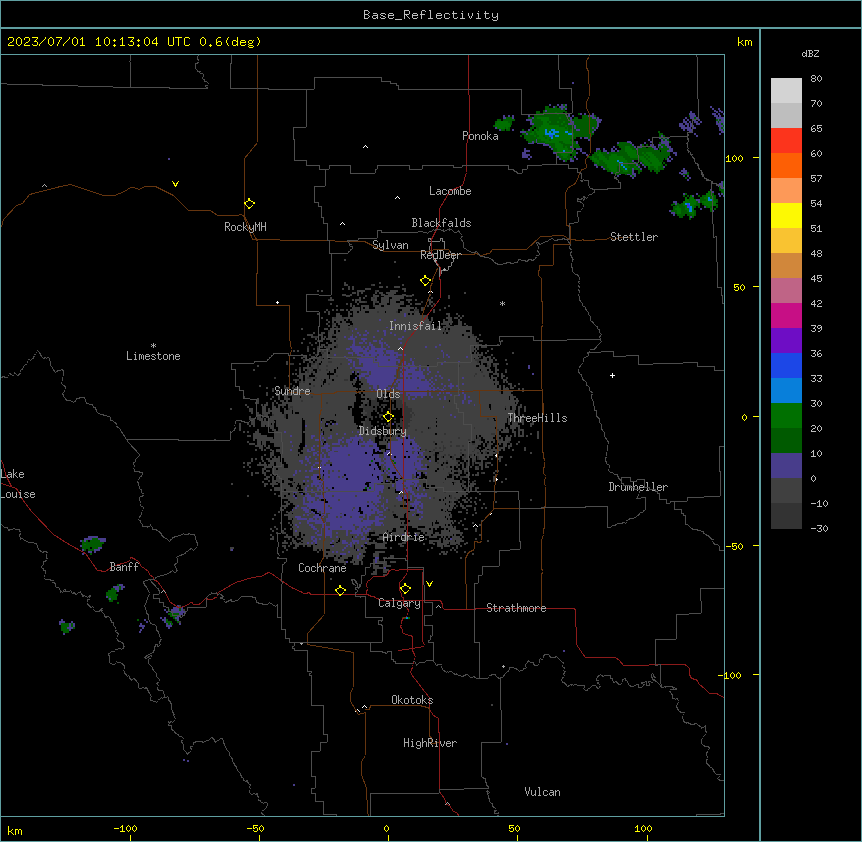
Task: Click the Base_Reflectivity title
Action: point(431,15)
